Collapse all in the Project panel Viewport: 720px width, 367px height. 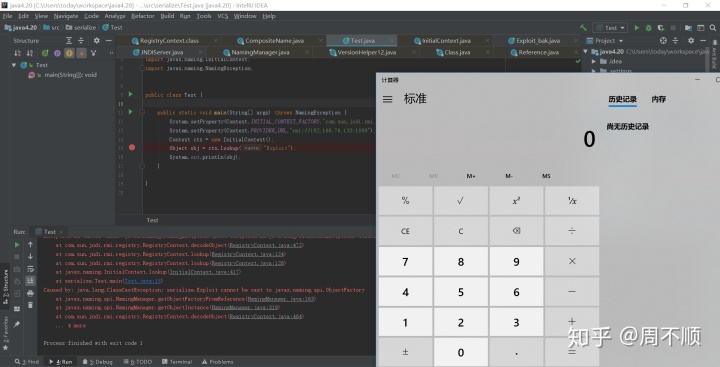(x=675, y=40)
